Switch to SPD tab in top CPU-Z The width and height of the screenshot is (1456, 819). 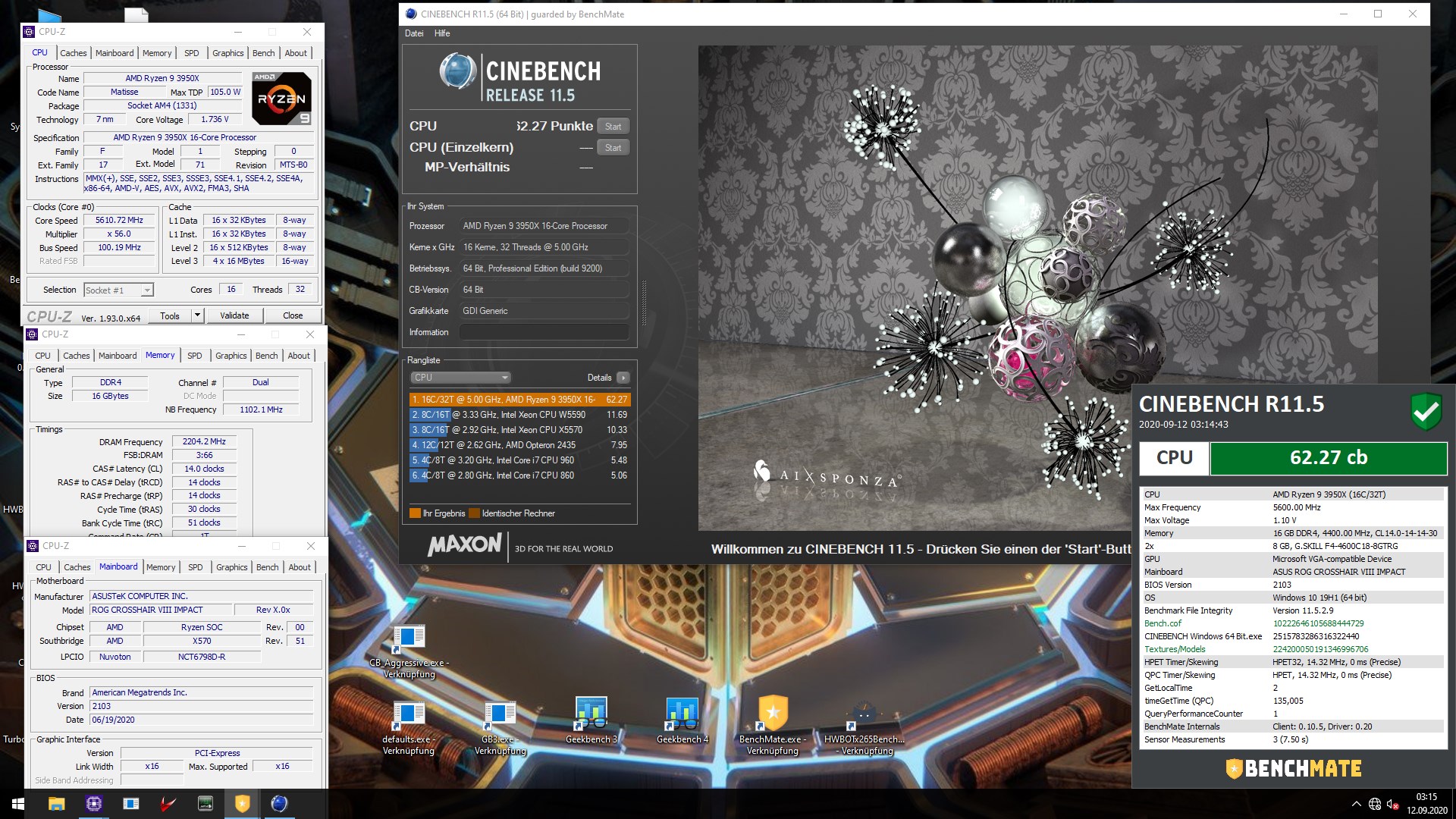(192, 53)
